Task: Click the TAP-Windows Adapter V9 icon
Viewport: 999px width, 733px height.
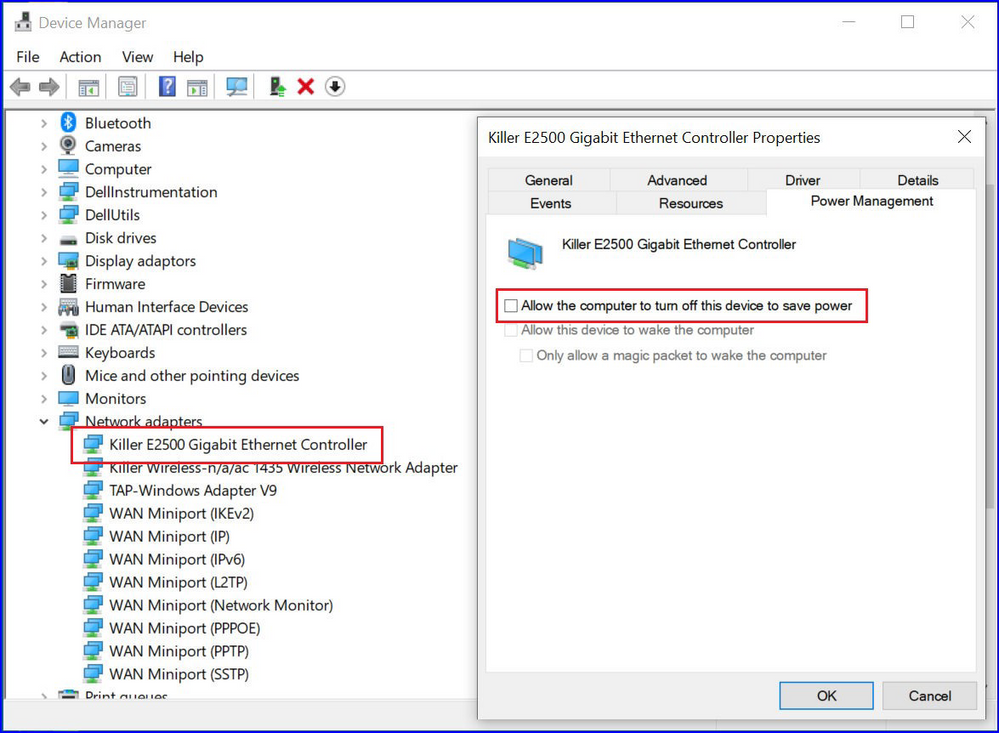Action: 93,490
